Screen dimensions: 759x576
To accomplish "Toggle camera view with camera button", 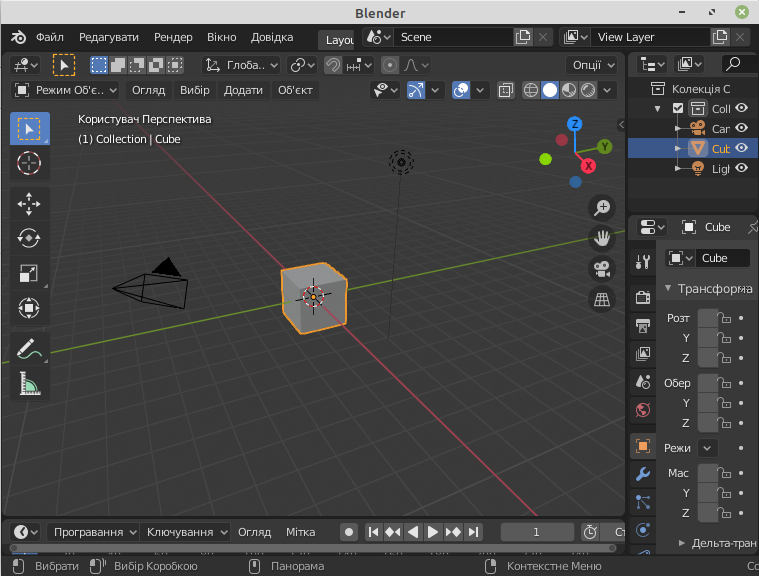I will pos(602,269).
